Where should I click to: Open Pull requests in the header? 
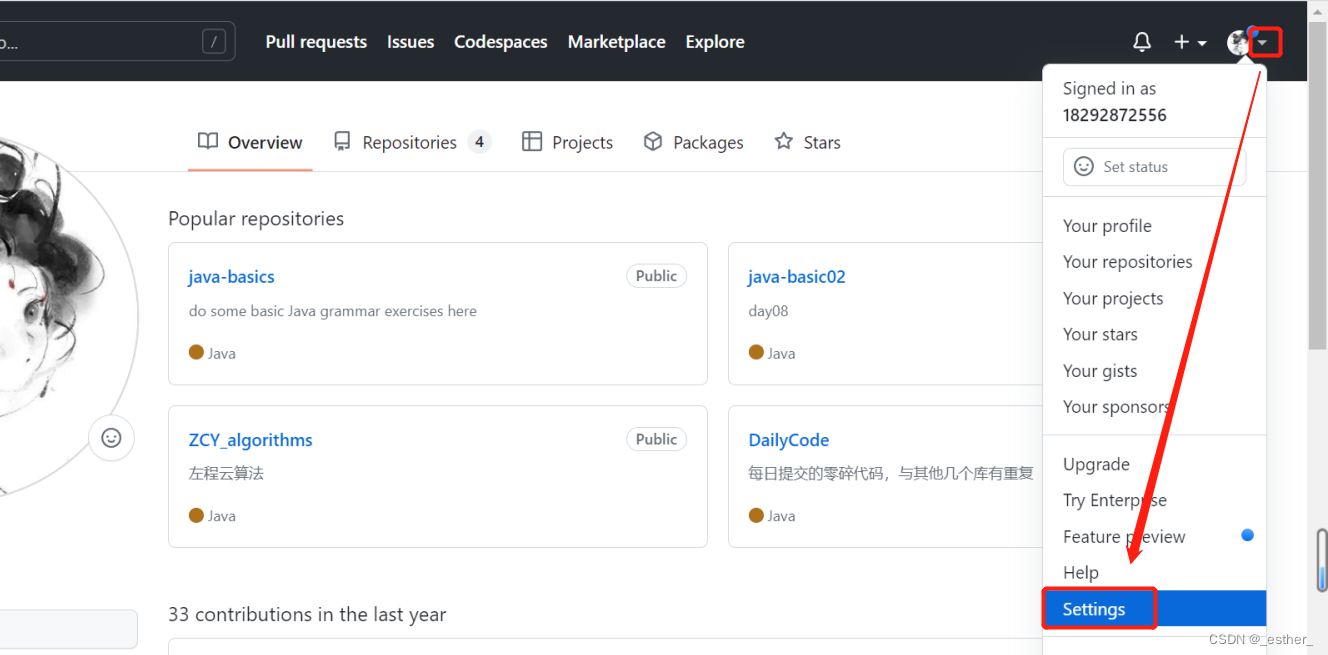316,42
